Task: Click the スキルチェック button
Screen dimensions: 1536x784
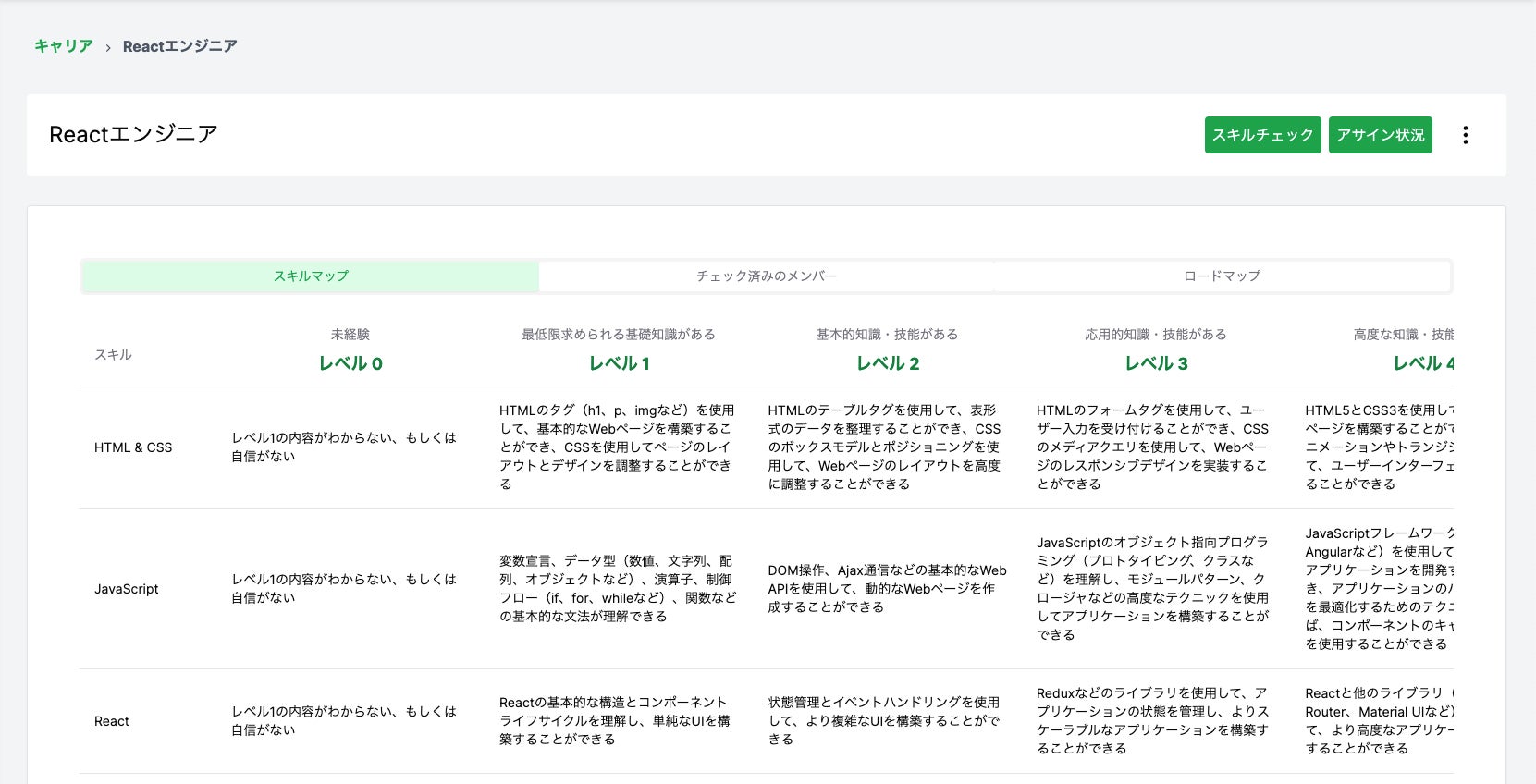Action: 1262,135
